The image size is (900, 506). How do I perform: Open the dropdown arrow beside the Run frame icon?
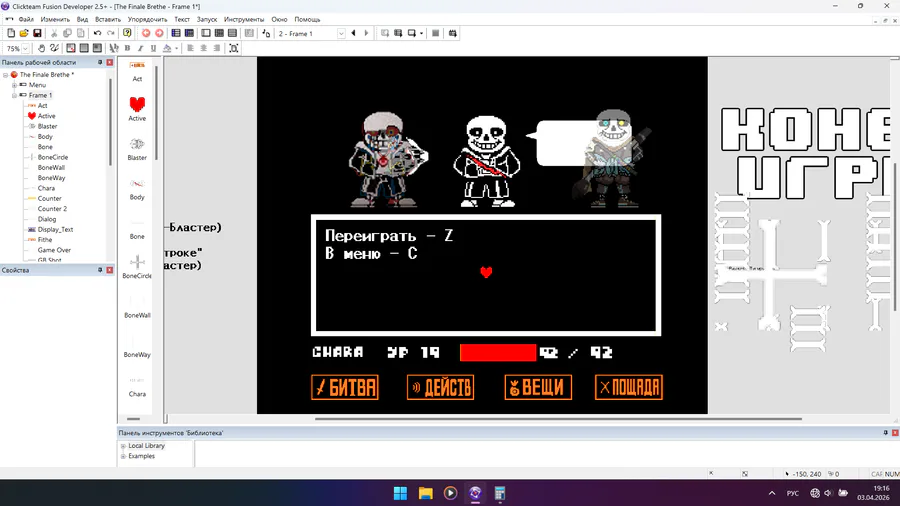tap(421, 33)
